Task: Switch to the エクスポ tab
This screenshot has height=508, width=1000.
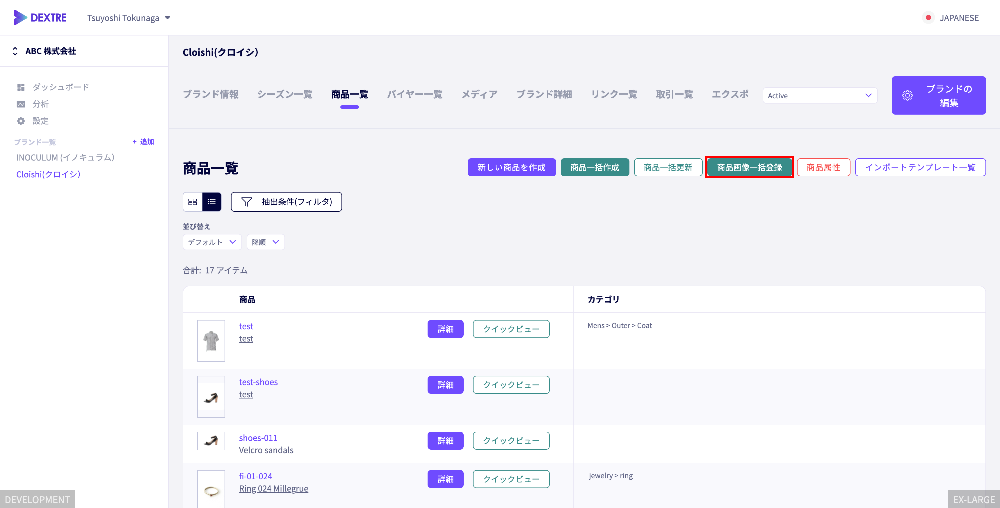Action: tap(730, 94)
